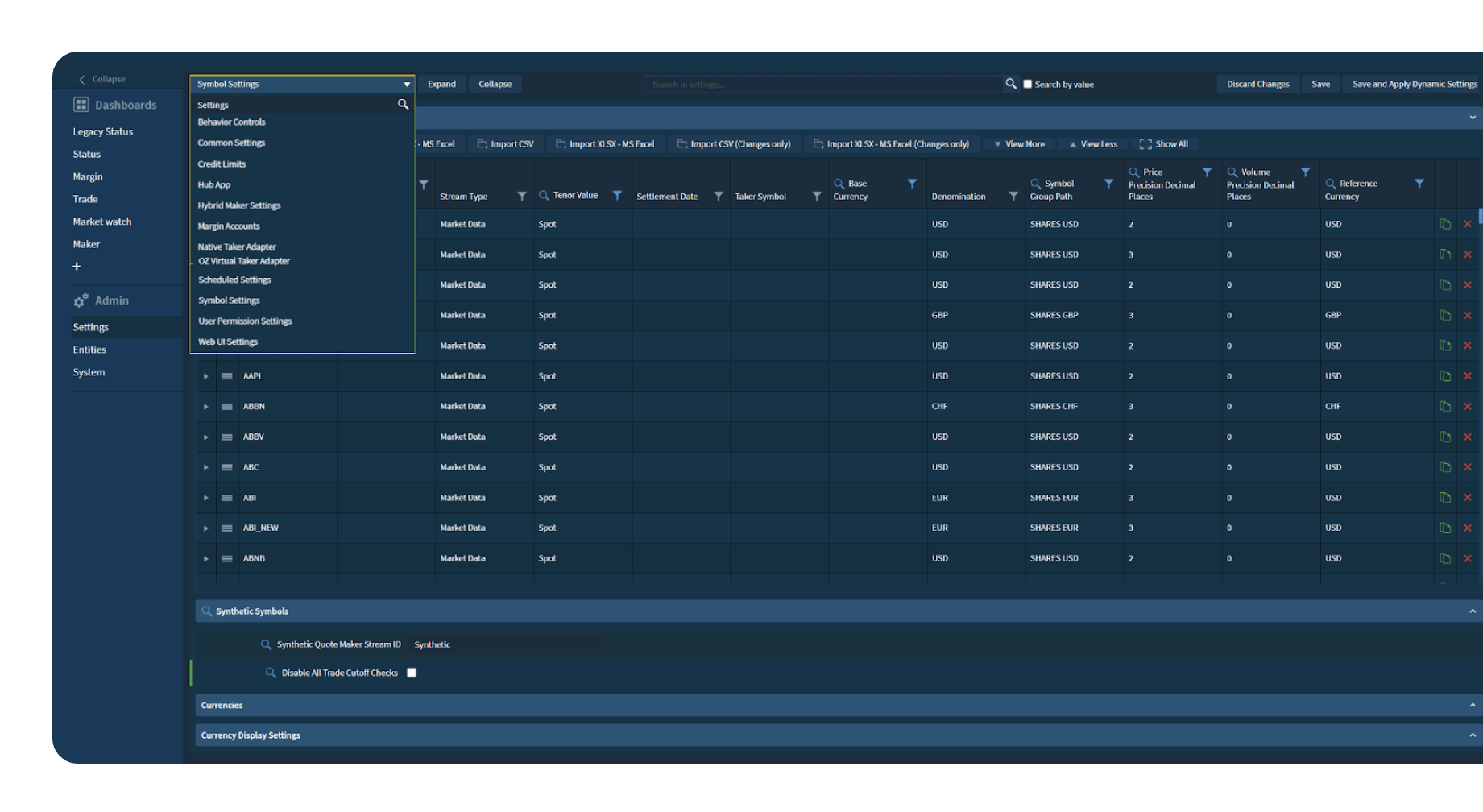This screenshot has height=812, width=1483.
Task: Filter the Base Currency column
Action: tap(913, 184)
